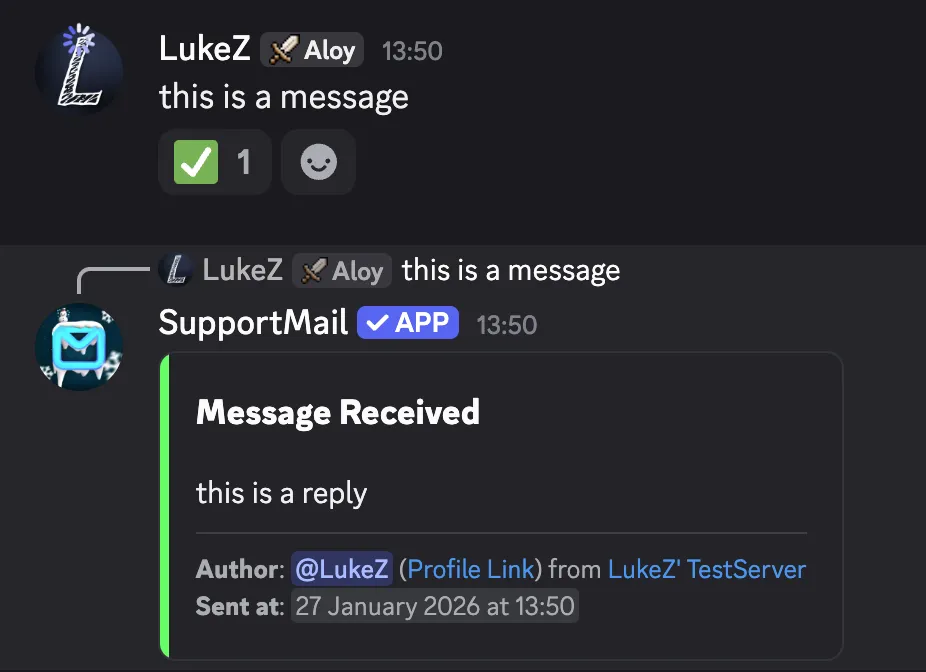Open the SupportMail bot avatar
This screenshot has height=672, width=926.
79,347
